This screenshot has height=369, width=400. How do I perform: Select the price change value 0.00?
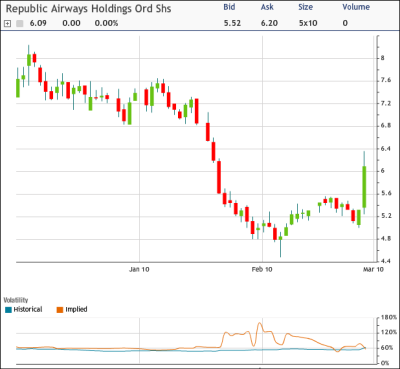[x=71, y=23]
